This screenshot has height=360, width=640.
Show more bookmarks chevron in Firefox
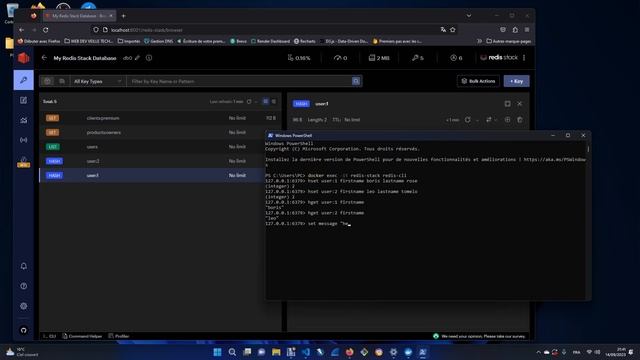tap(479, 41)
